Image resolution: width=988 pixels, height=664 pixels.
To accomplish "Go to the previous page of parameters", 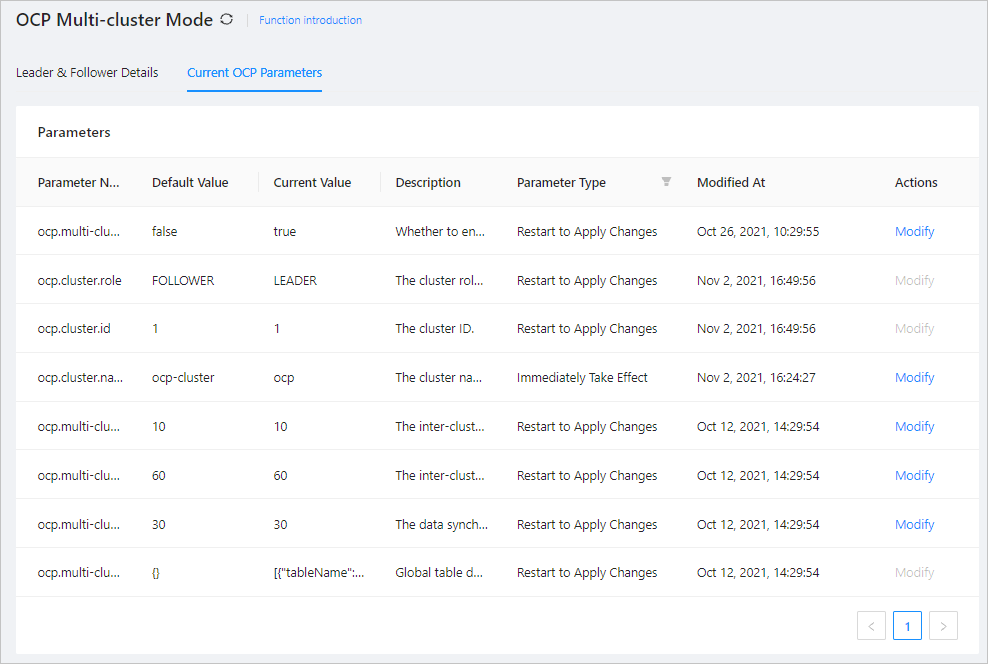I will (871, 625).
